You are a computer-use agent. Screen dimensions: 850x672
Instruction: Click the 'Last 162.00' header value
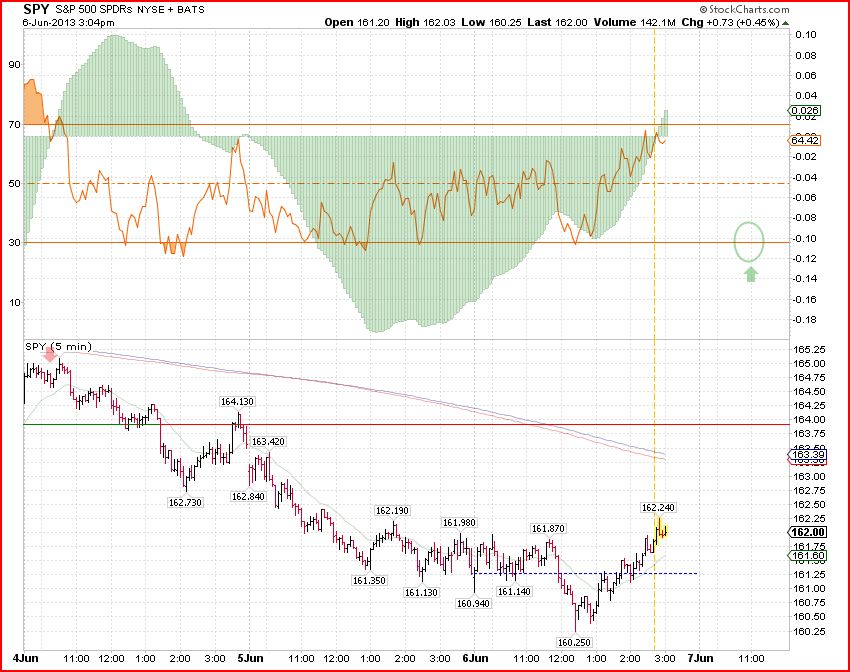point(557,22)
